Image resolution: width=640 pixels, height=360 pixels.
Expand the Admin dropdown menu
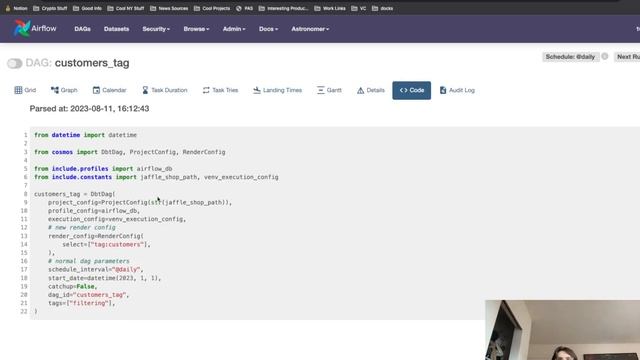(x=234, y=29)
